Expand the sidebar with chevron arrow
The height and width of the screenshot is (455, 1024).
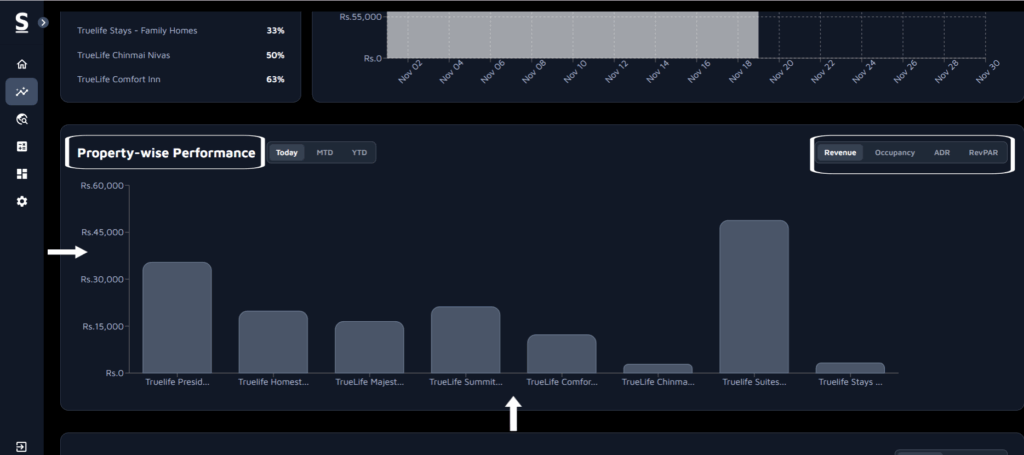click(43, 22)
